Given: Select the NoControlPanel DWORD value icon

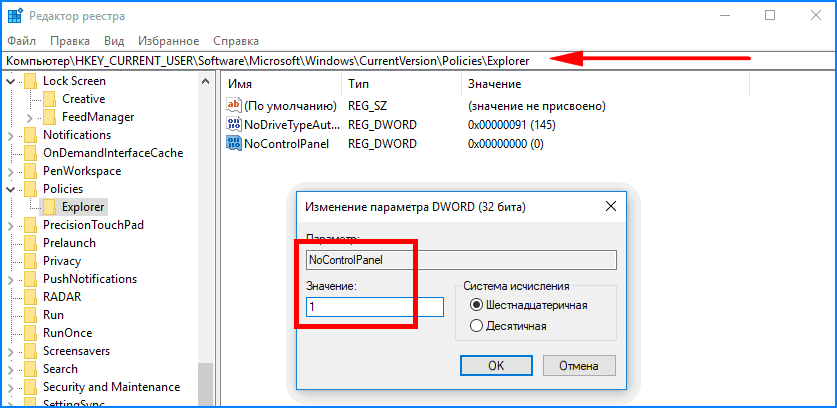Looking at the screenshot, I should point(234,143).
